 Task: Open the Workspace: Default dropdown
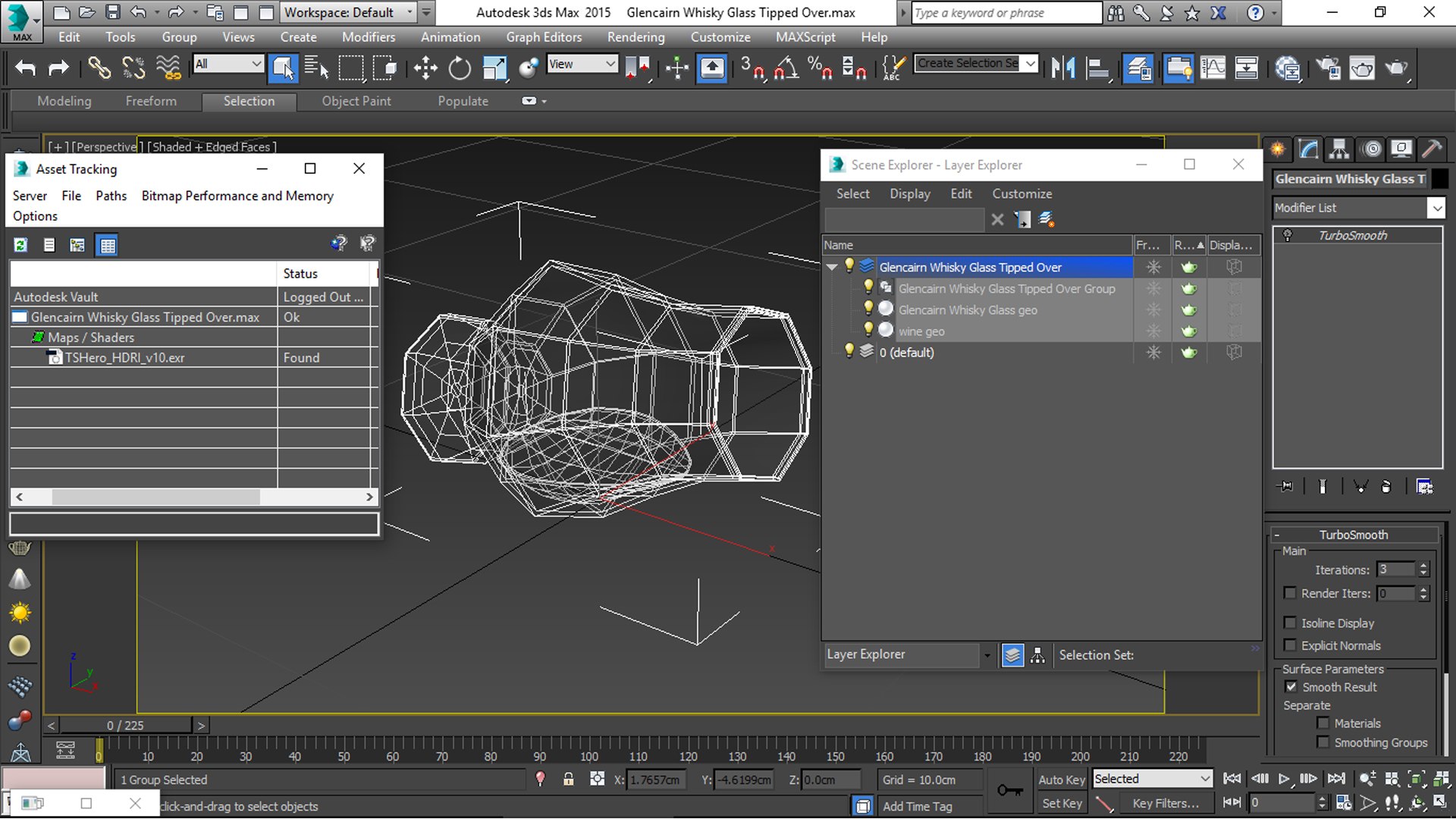[349, 12]
